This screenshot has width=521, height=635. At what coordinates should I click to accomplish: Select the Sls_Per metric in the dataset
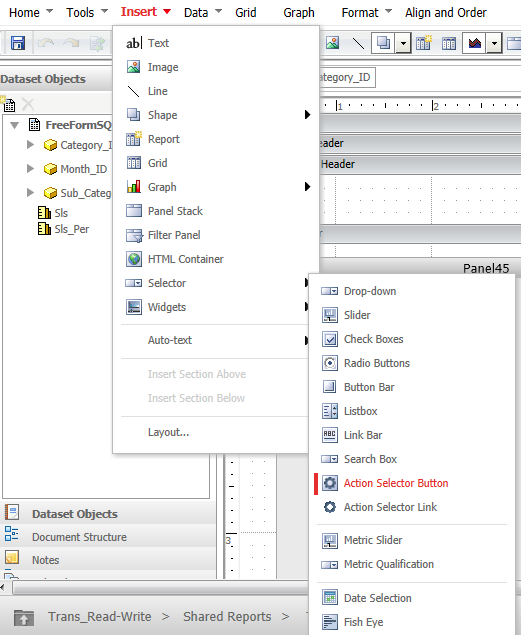pos(72,229)
